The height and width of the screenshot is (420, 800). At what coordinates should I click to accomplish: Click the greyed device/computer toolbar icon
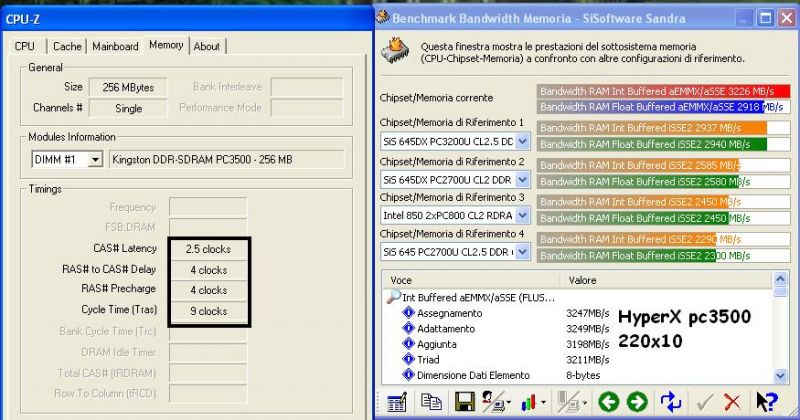click(x=566, y=402)
